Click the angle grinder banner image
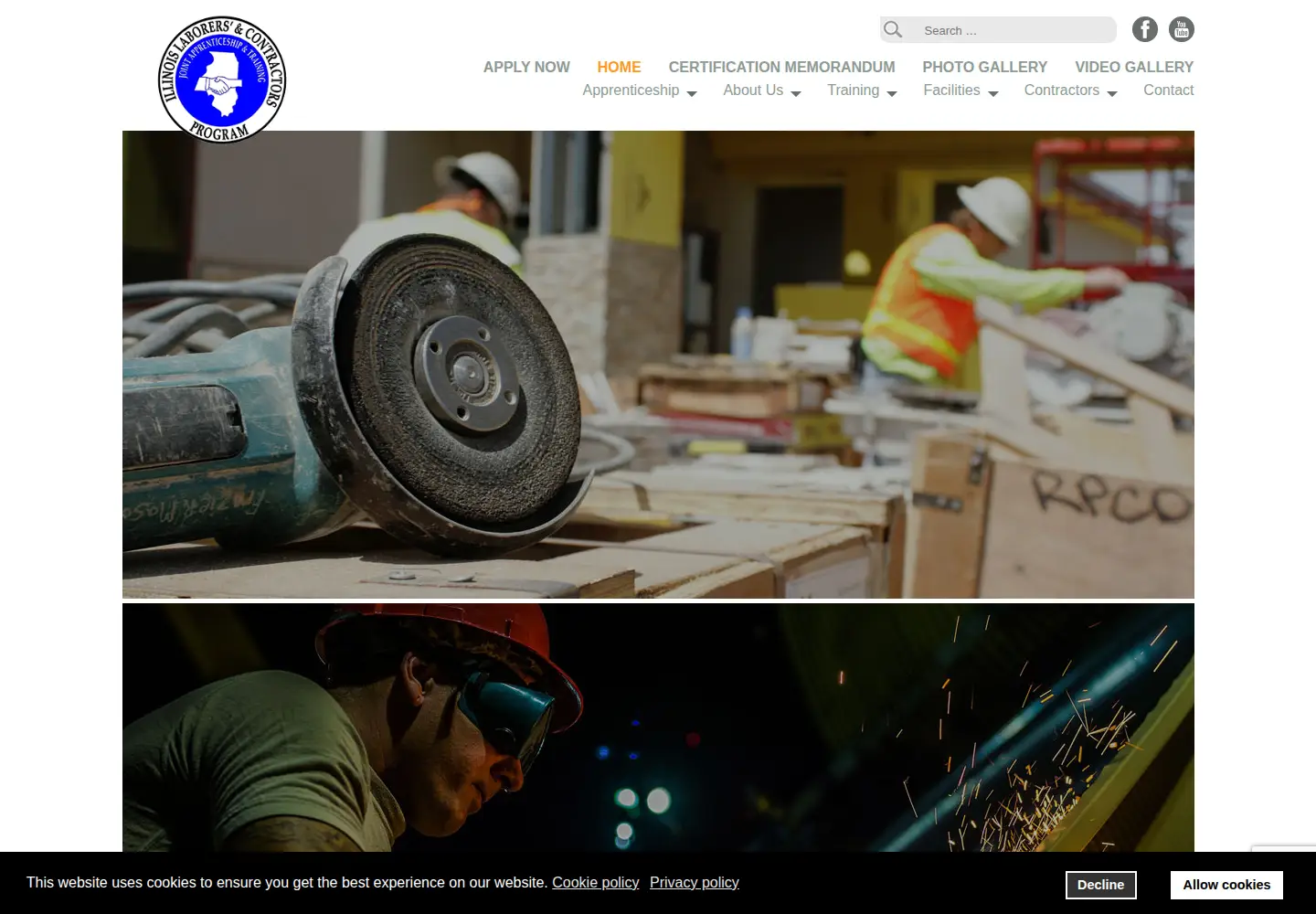The image size is (1316, 914). point(658,365)
